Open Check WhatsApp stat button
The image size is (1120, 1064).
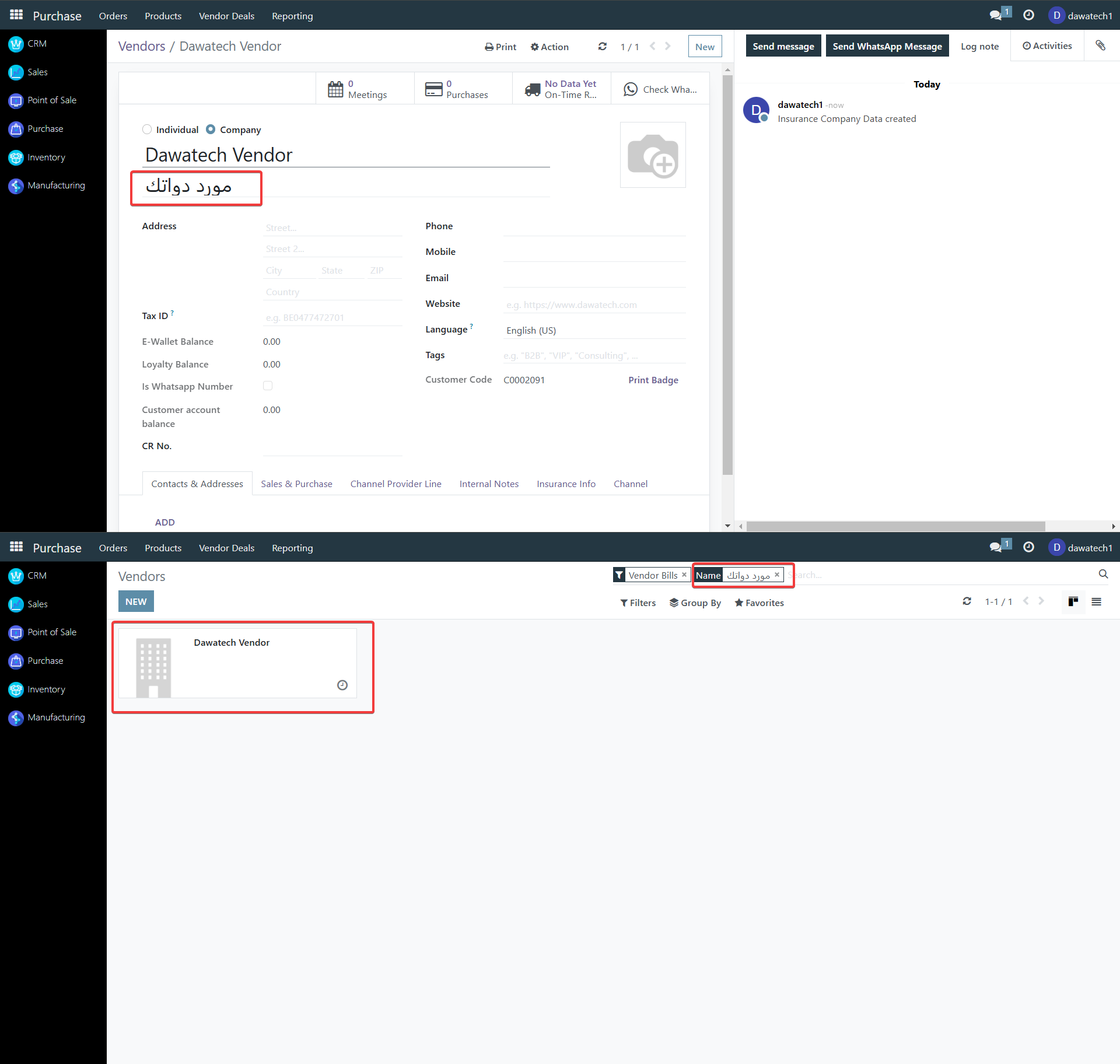coord(660,89)
